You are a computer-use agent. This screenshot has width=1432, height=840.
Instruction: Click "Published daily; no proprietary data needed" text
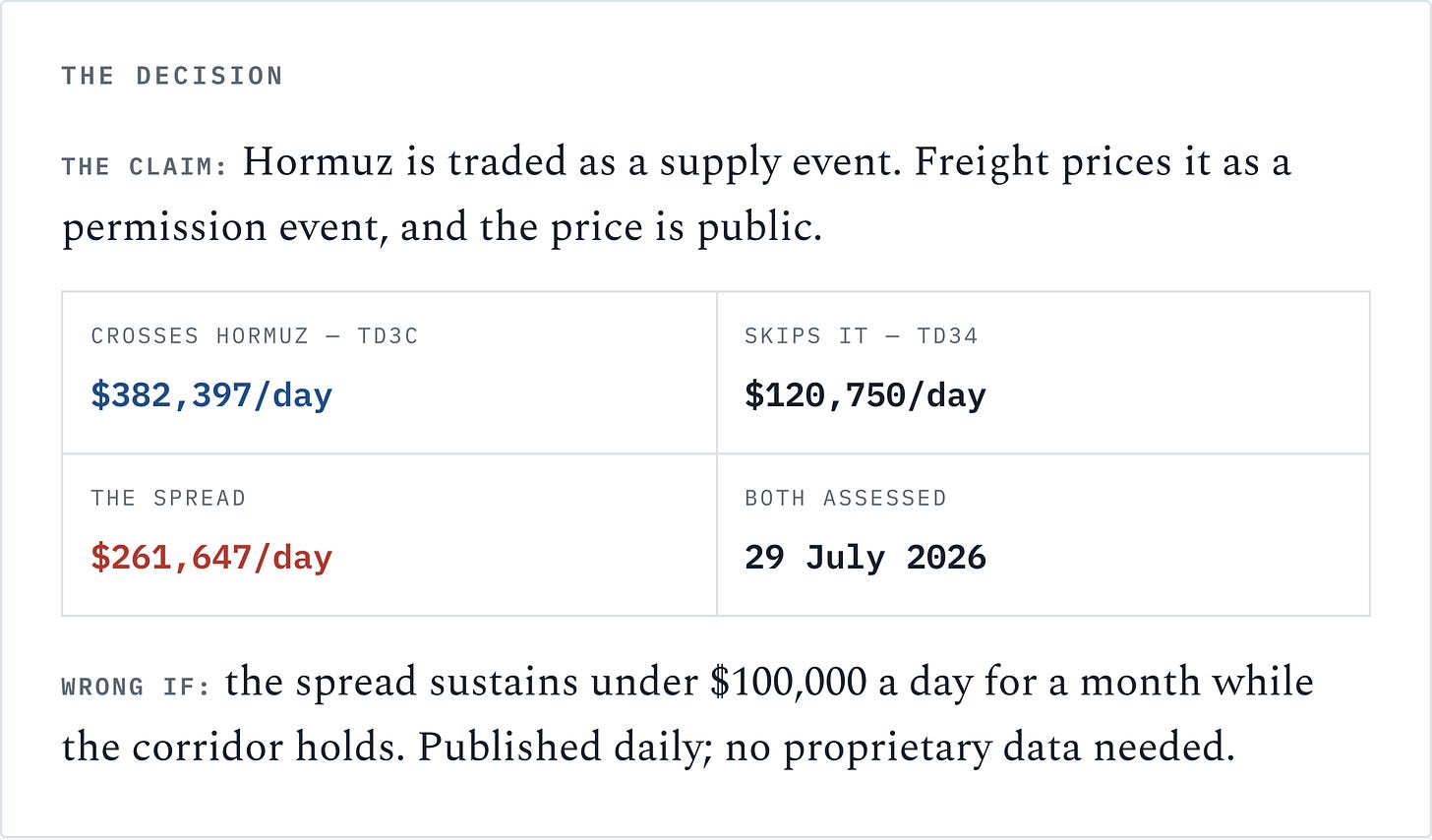click(826, 748)
